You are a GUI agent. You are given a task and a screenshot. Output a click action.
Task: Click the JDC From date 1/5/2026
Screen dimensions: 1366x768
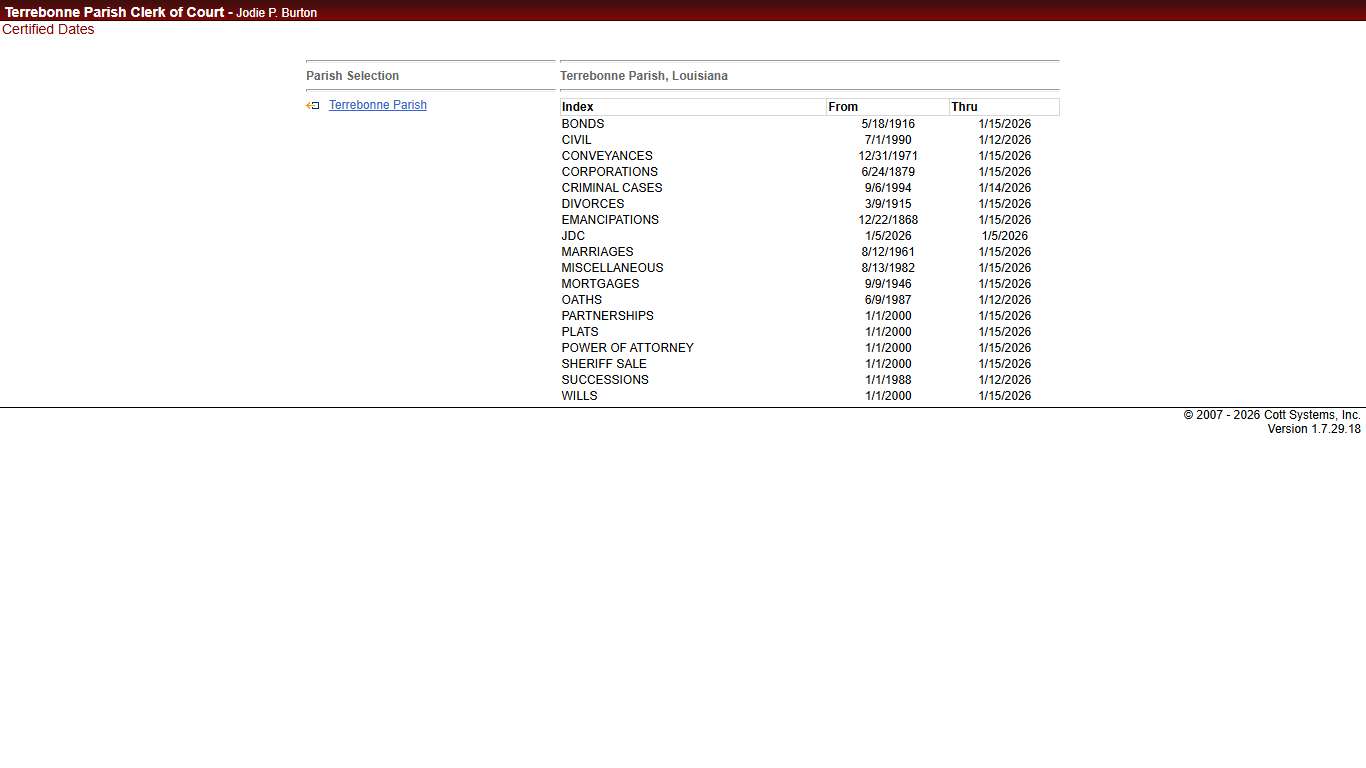tap(888, 236)
